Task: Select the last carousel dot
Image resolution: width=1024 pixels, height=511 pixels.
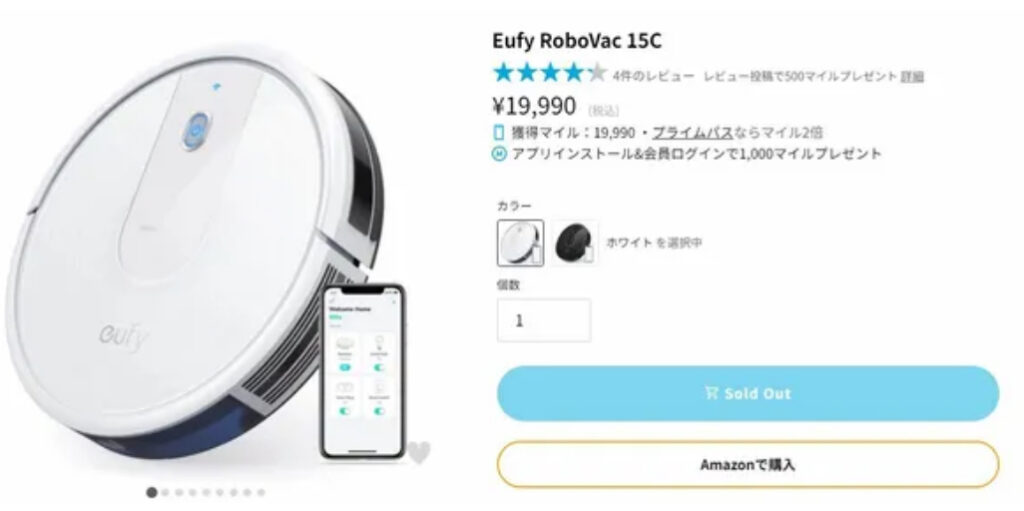Action: [x=261, y=493]
